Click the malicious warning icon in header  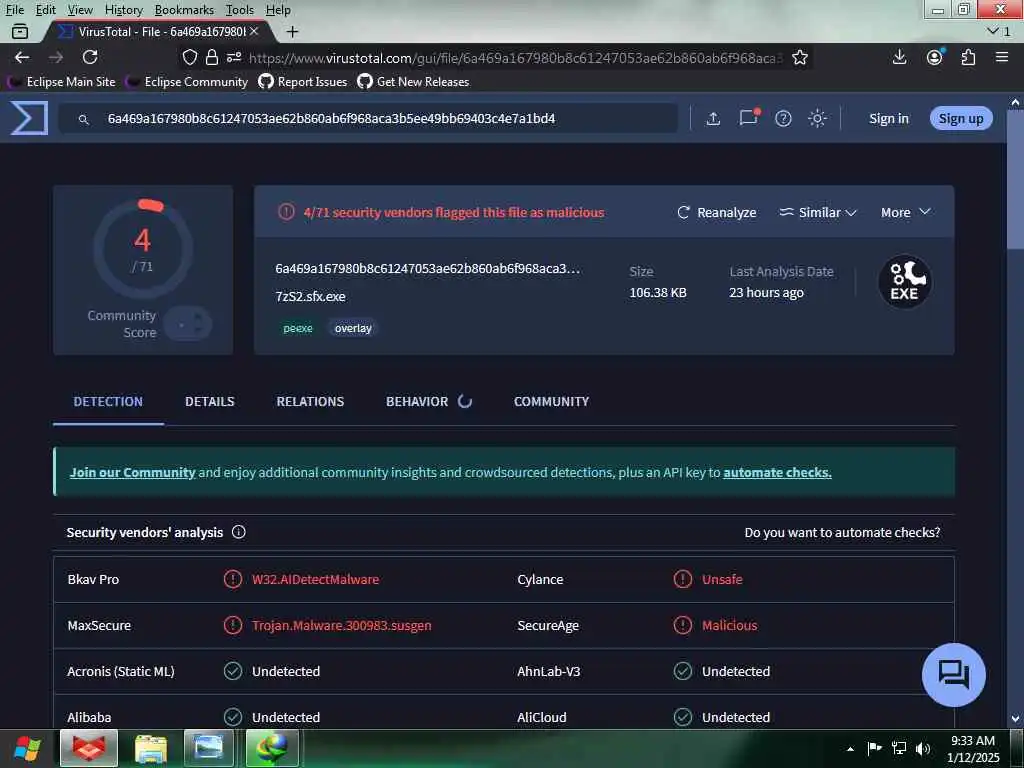tap(286, 212)
